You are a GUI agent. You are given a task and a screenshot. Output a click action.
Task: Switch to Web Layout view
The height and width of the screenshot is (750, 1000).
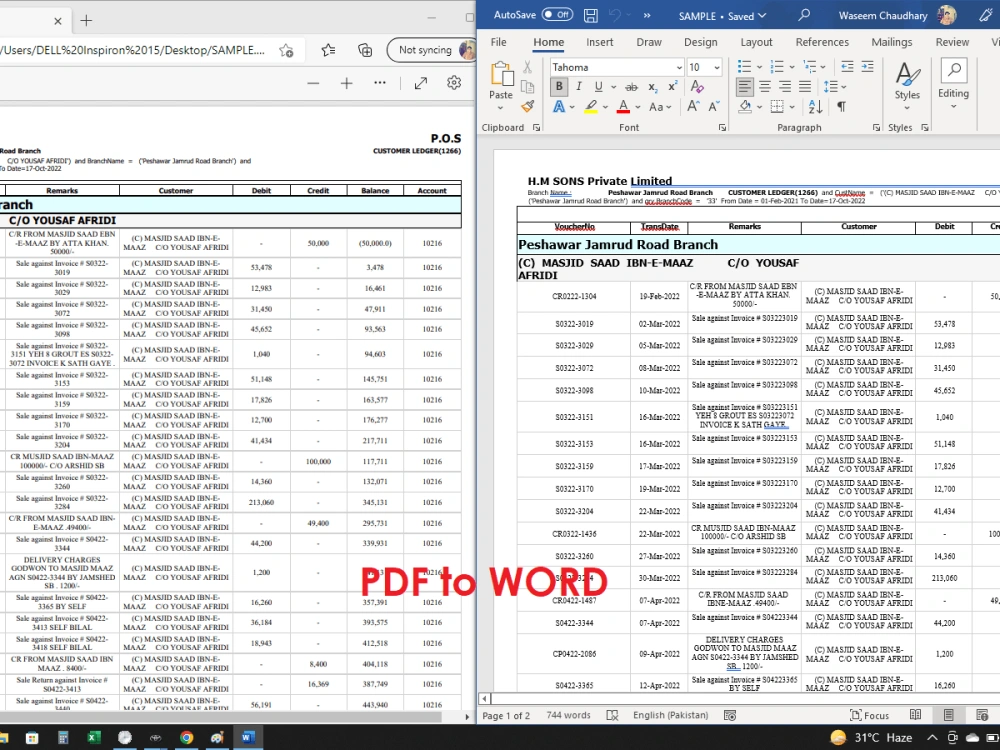coord(982,716)
